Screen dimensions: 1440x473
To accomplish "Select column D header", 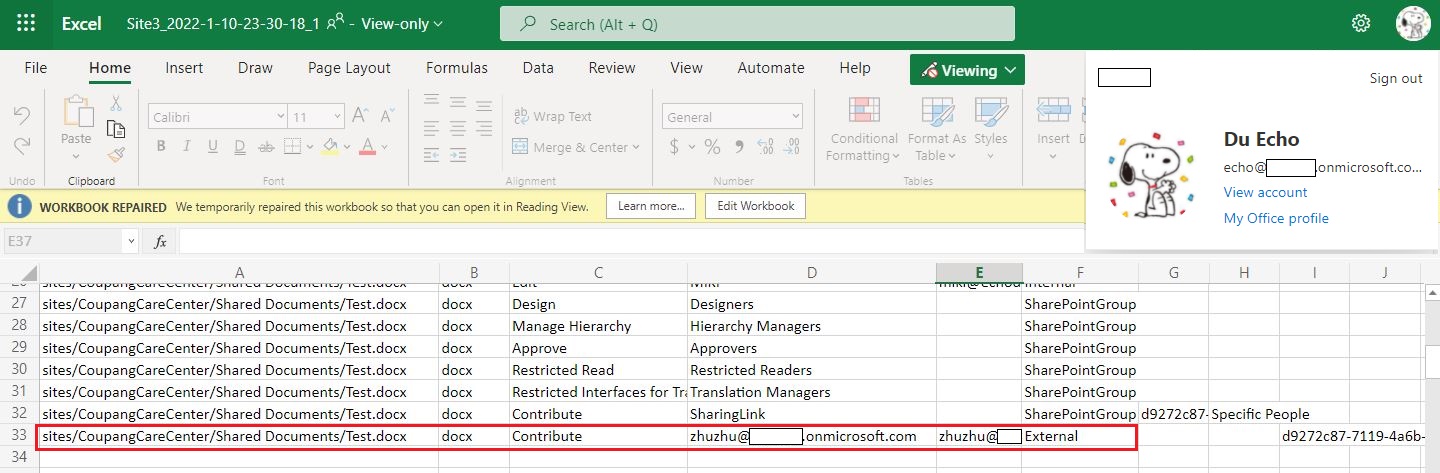I will (x=812, y=273).
